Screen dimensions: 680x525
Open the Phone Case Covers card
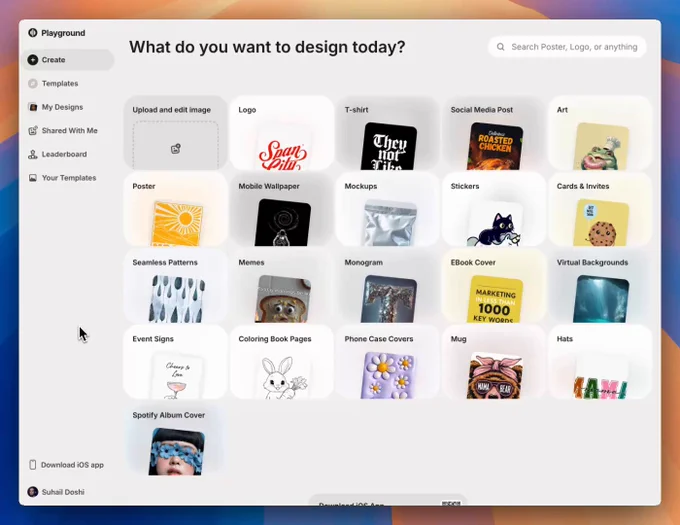(388, 362)
